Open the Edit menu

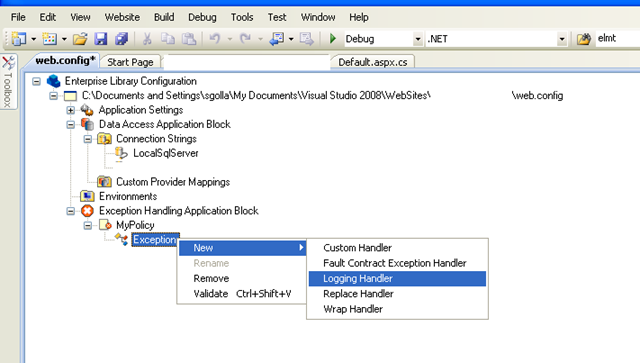[x=47, y=17]
